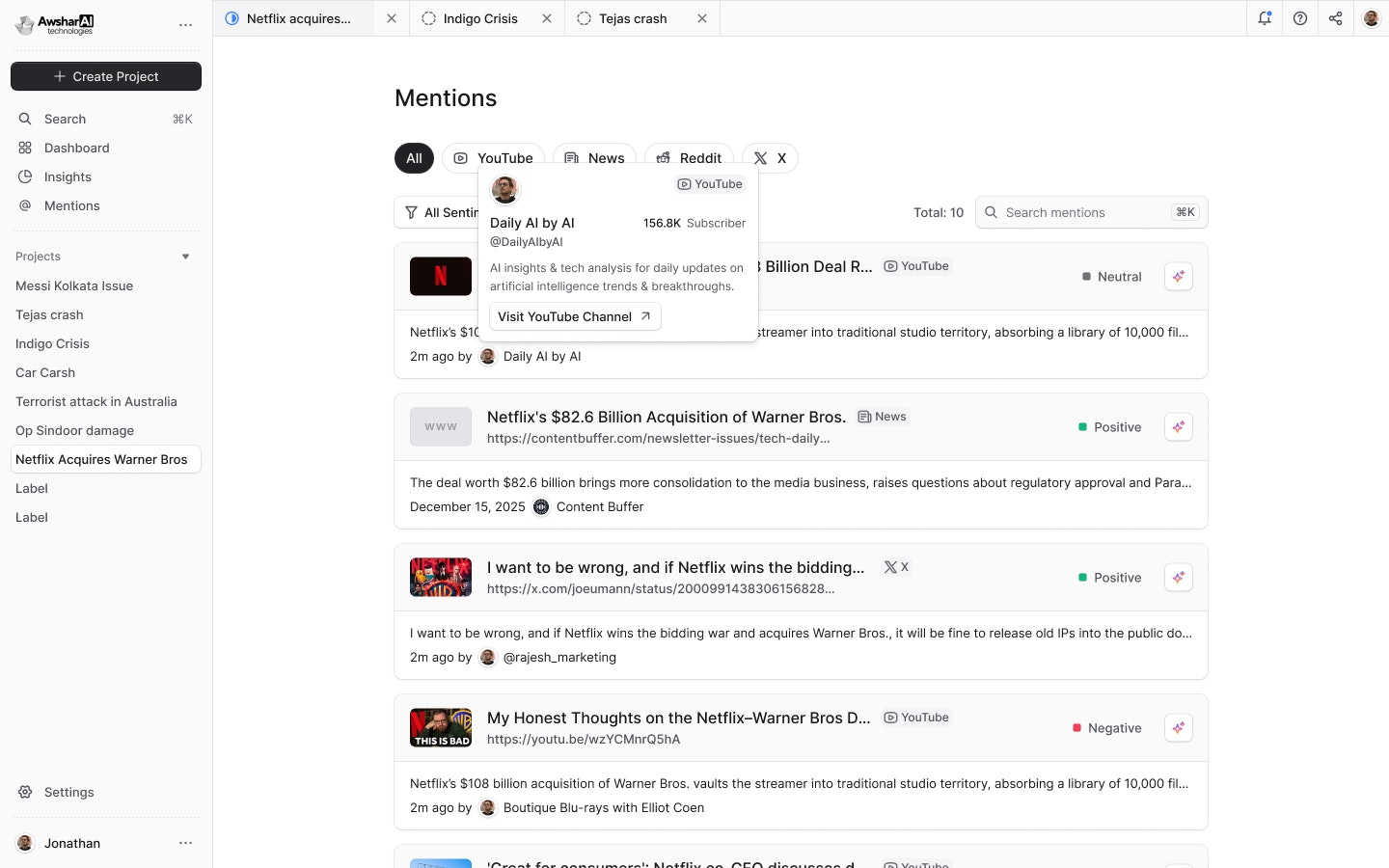Viewport: 1389px width, 868px height.
Task: Open the Car Carsh project
Action: click(x=45, y=372)
